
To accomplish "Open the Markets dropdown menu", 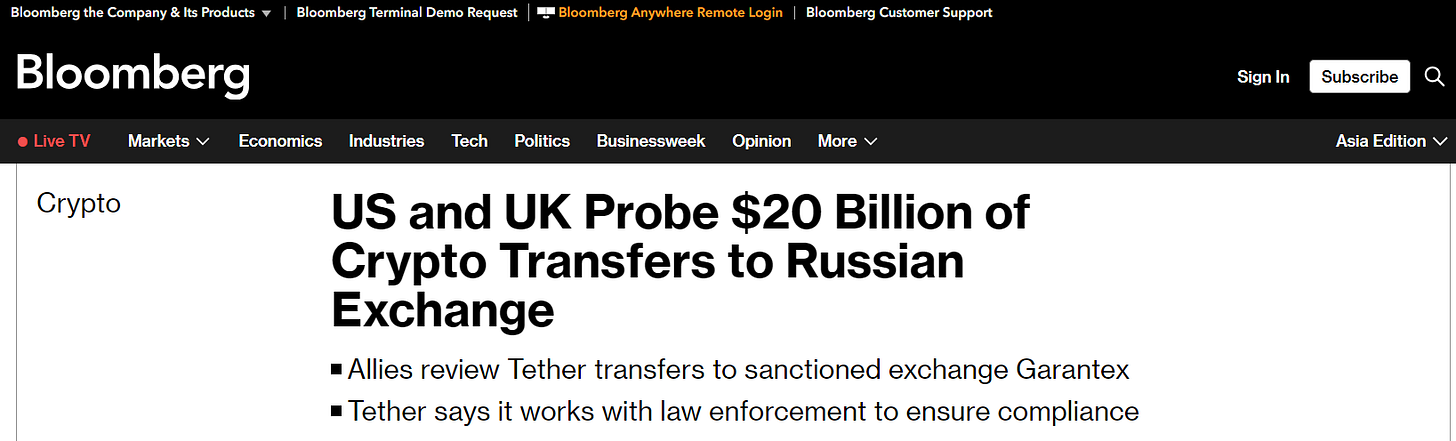I will [168, 141].
